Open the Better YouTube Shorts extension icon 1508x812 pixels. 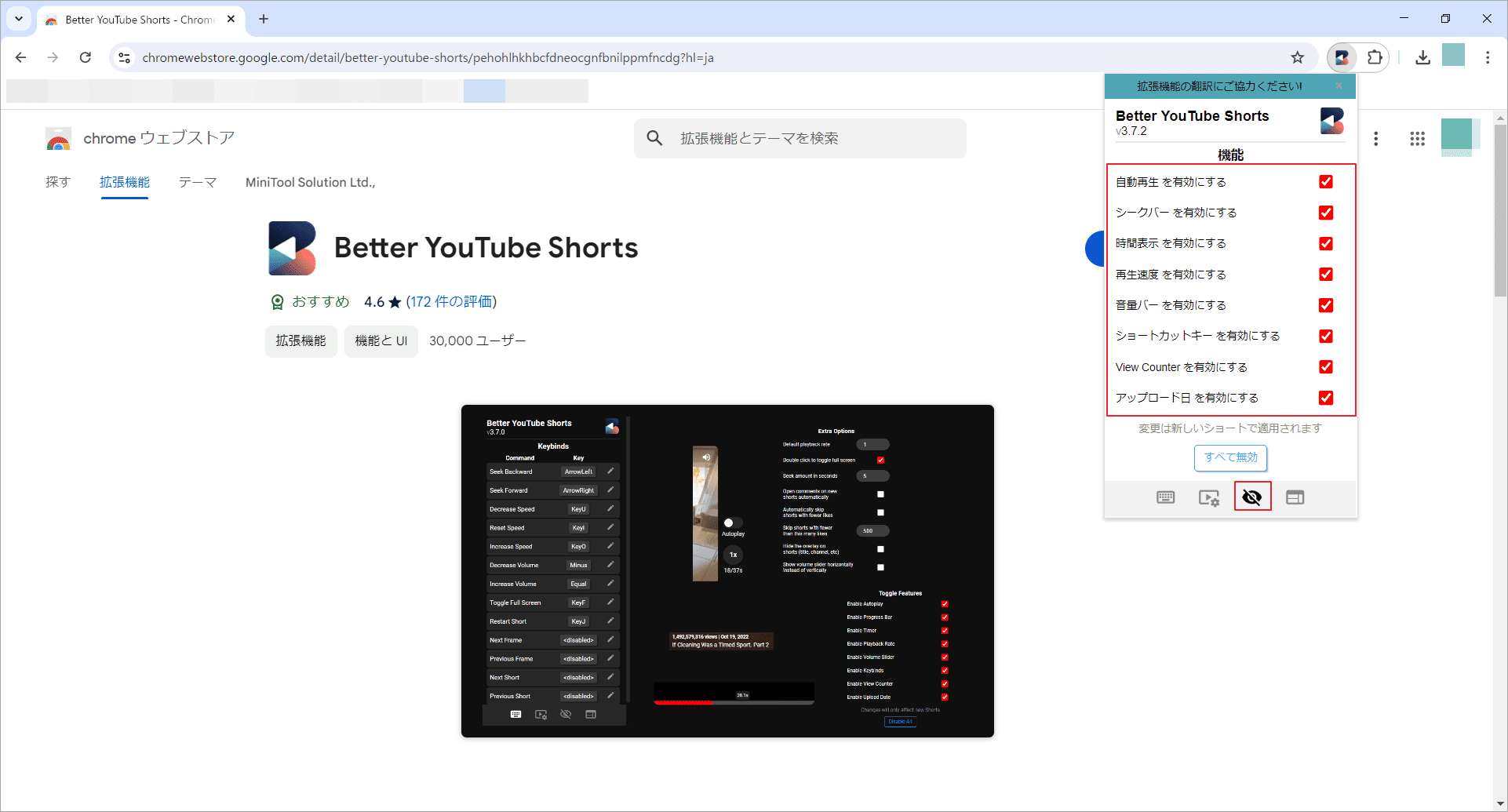1342,57
